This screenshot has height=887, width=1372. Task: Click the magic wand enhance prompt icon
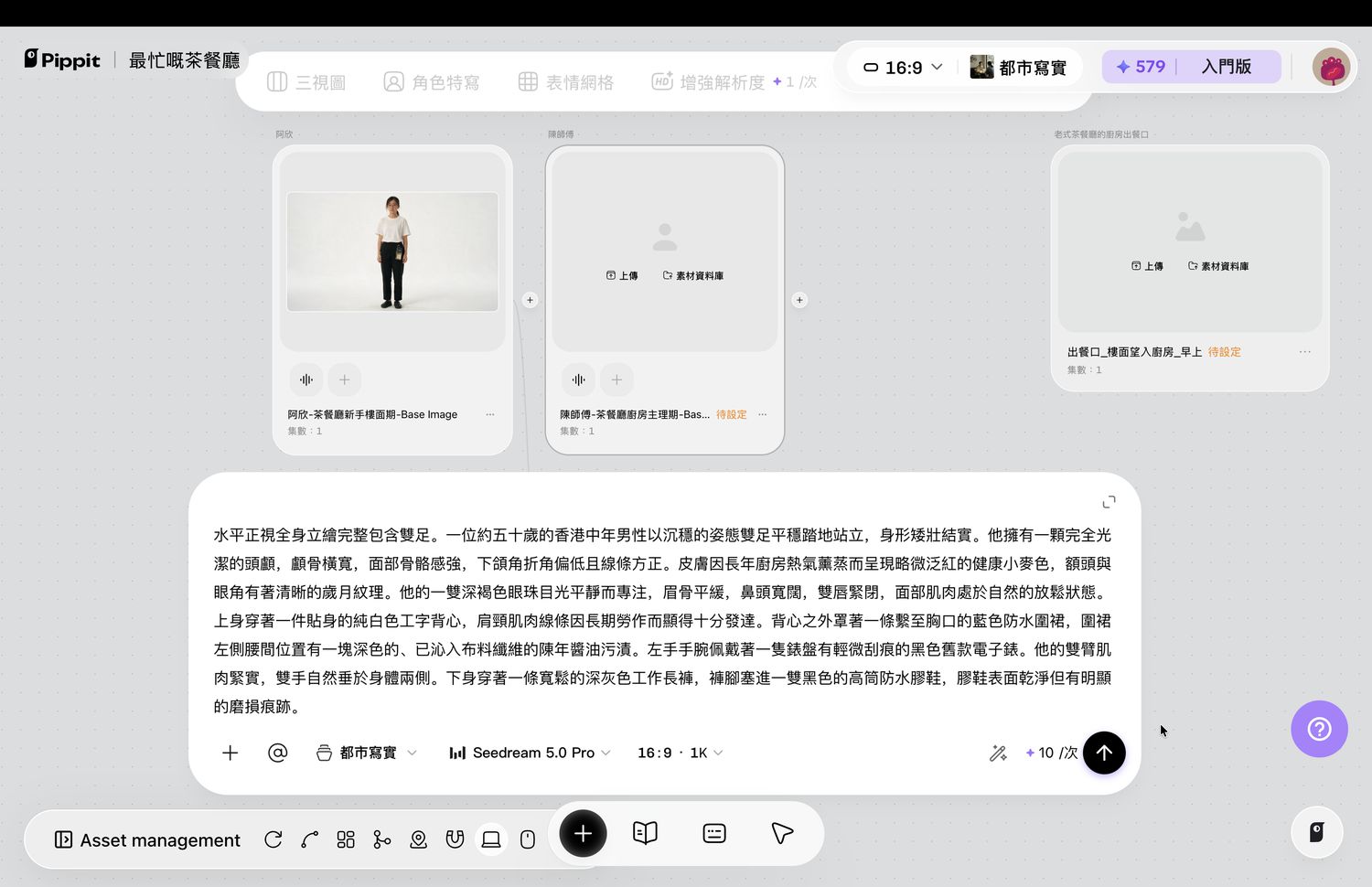tap(998, 753)
